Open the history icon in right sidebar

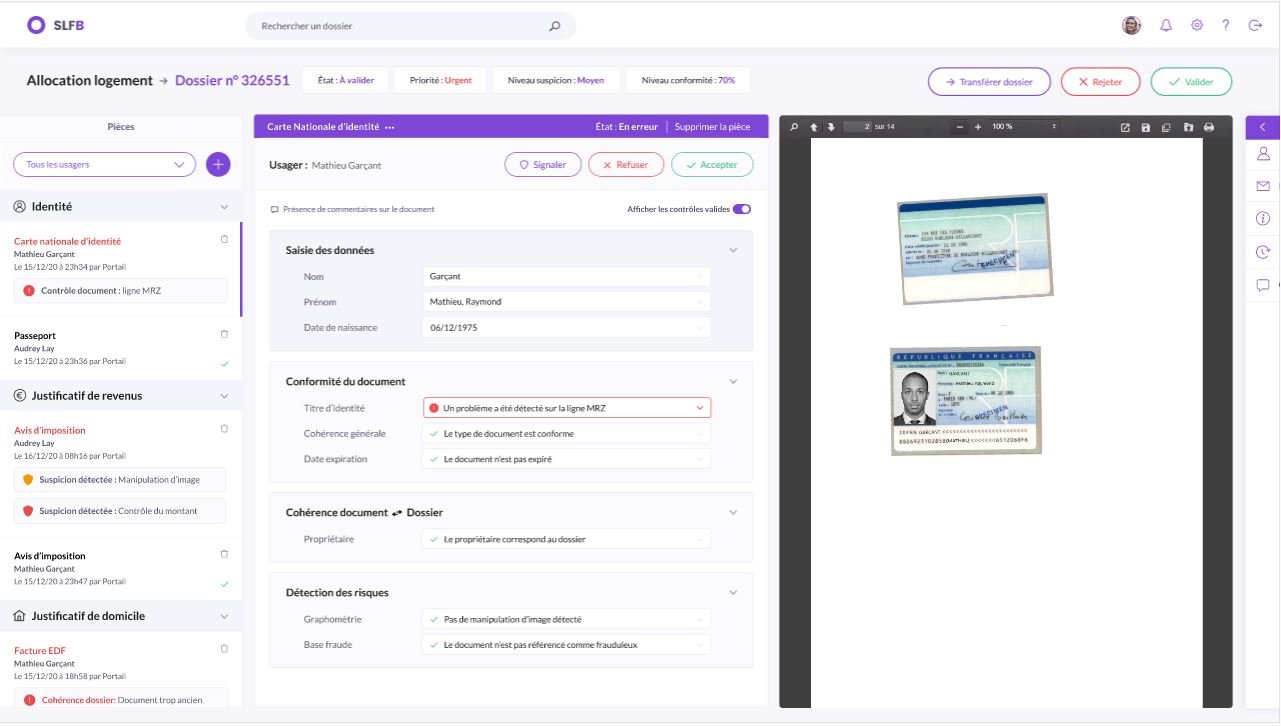tap(1263, 252)
